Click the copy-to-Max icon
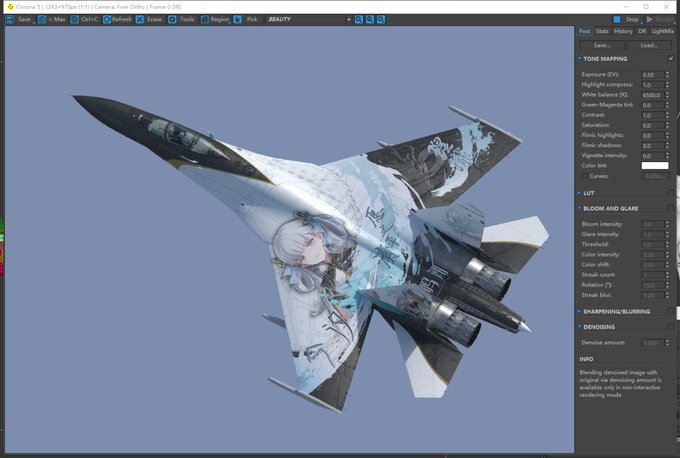This screenshot has height=458, width=680. [x=42, y=20]
